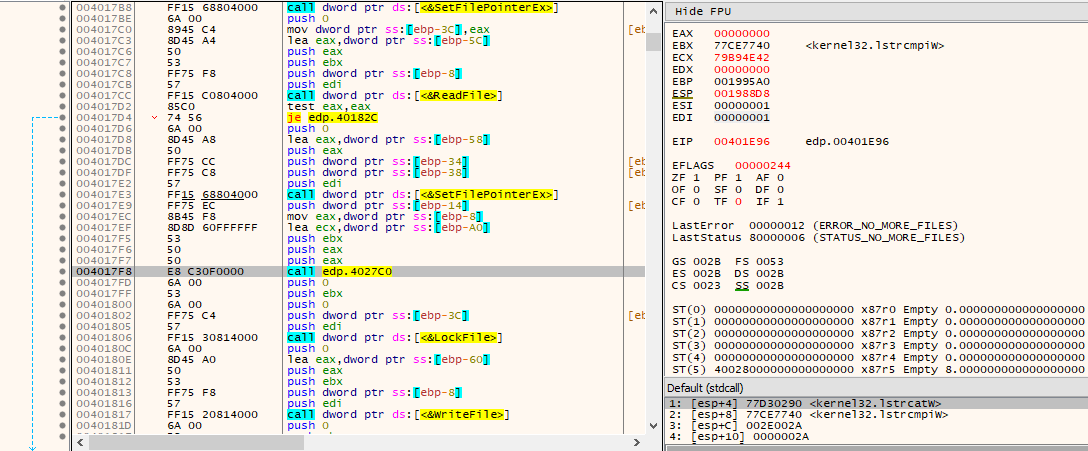Select the call ReadFile instruction
The image size is (1088, 451).
[x=395, y=95]
